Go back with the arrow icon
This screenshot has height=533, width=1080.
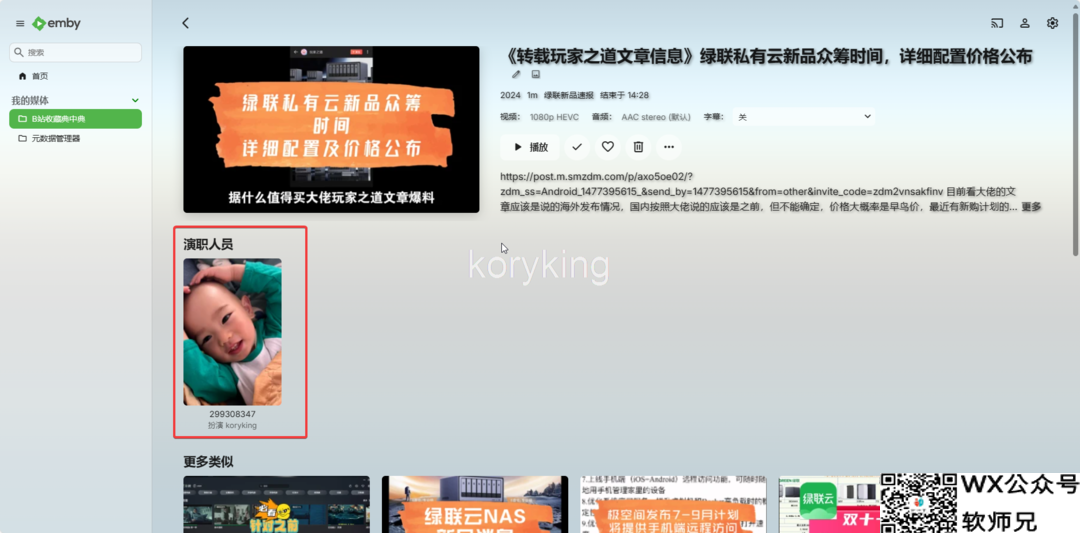coord(185,23)
